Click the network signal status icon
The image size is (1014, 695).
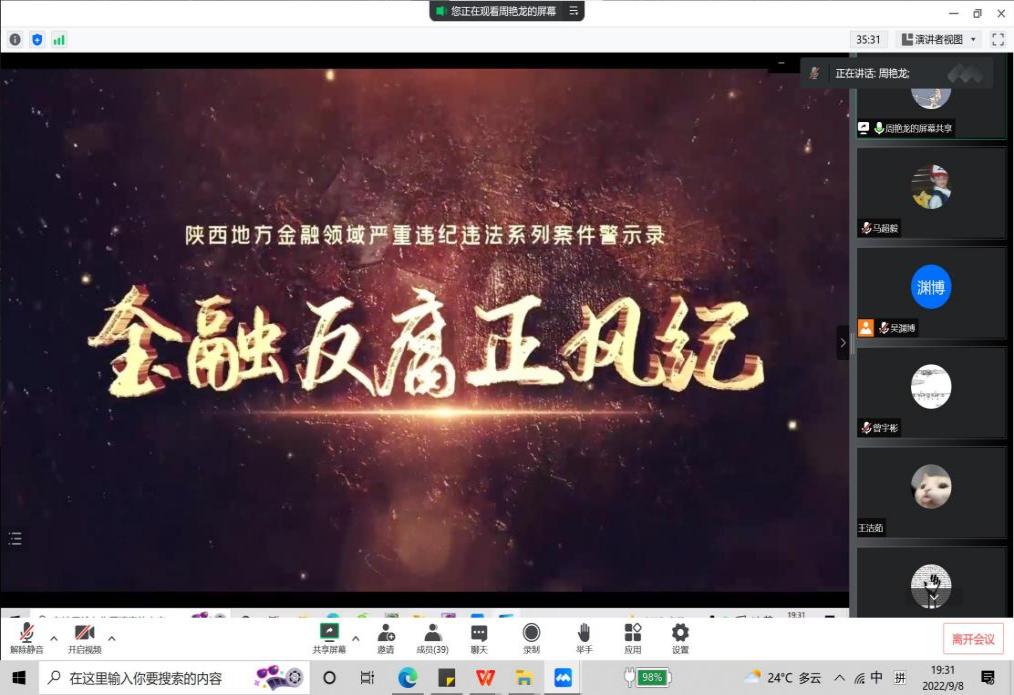tap(59, 40)
